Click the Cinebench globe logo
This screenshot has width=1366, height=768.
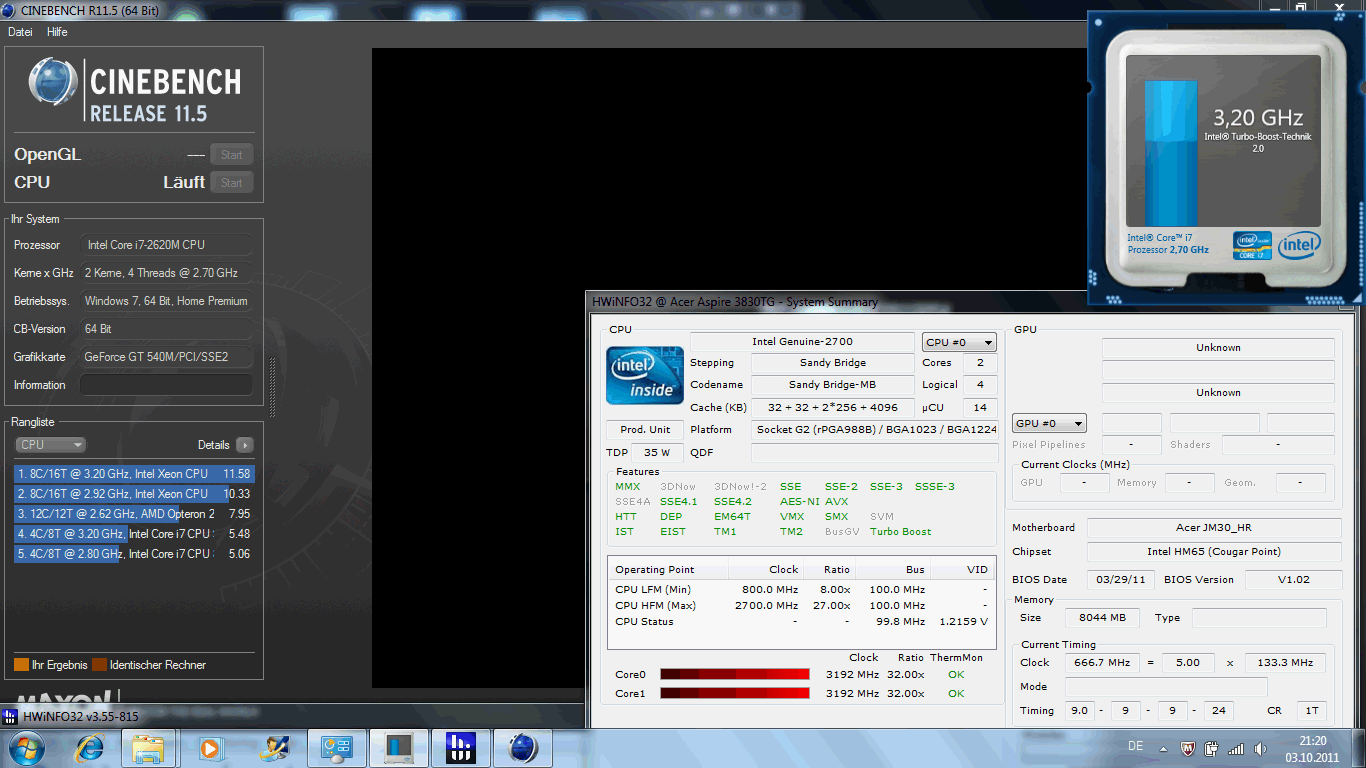53,82
